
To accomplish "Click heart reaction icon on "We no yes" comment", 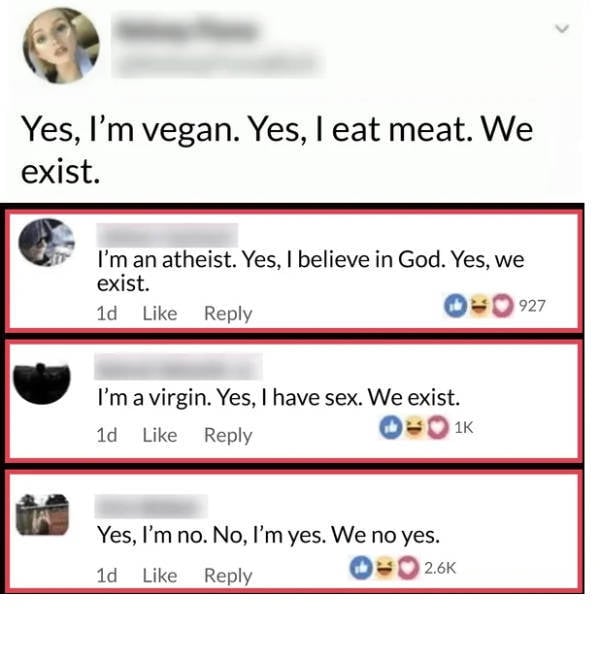I will [x=407, y=568].
